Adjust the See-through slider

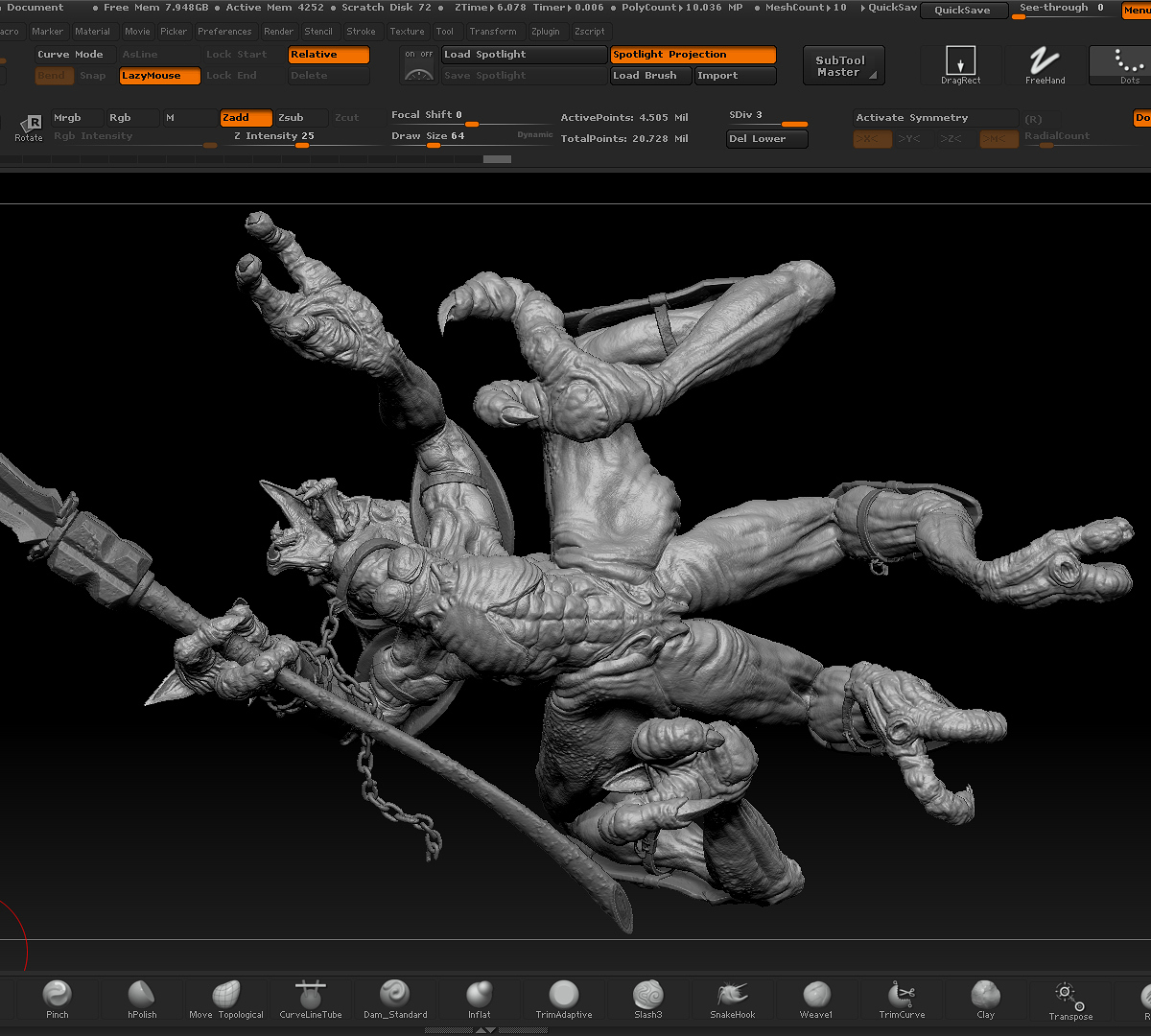tap(1062, 11)
